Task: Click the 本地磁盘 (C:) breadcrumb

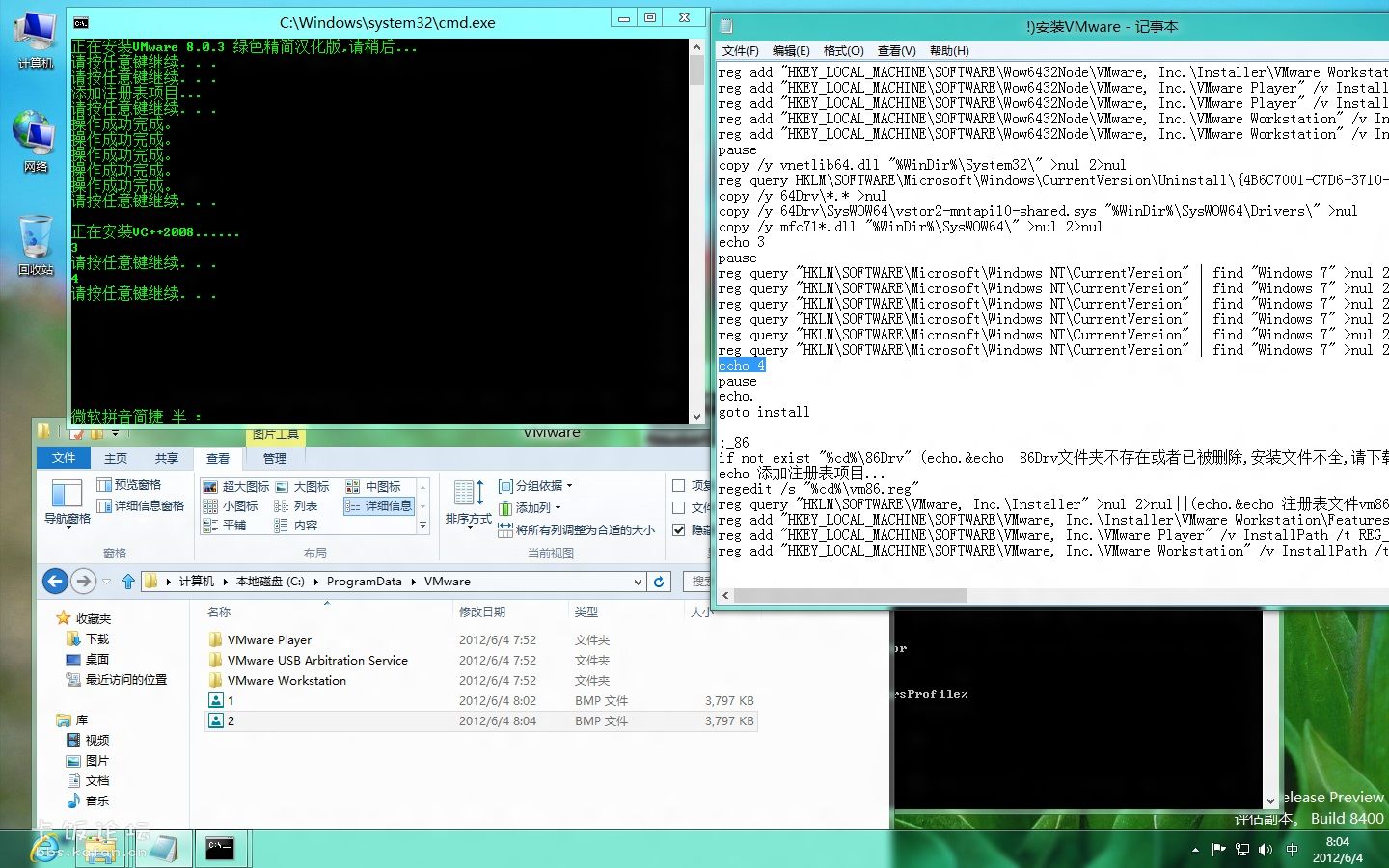Action: pos(270,582)
